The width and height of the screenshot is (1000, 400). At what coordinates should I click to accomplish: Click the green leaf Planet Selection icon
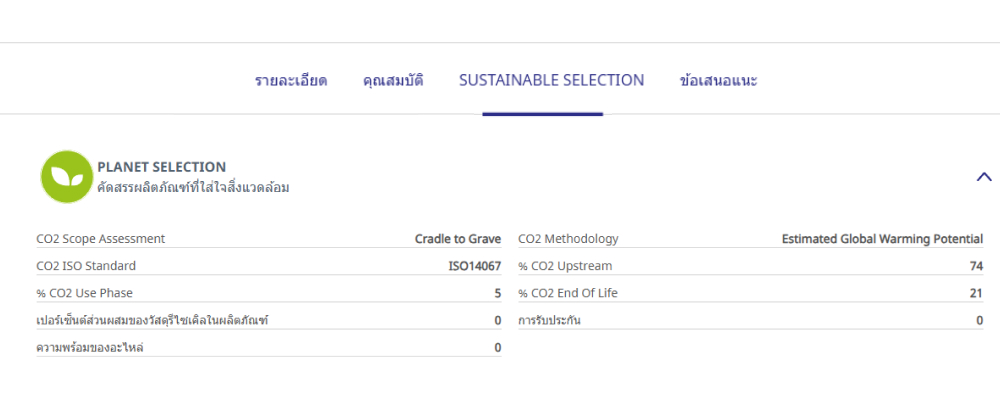click(x=67, y=177)
